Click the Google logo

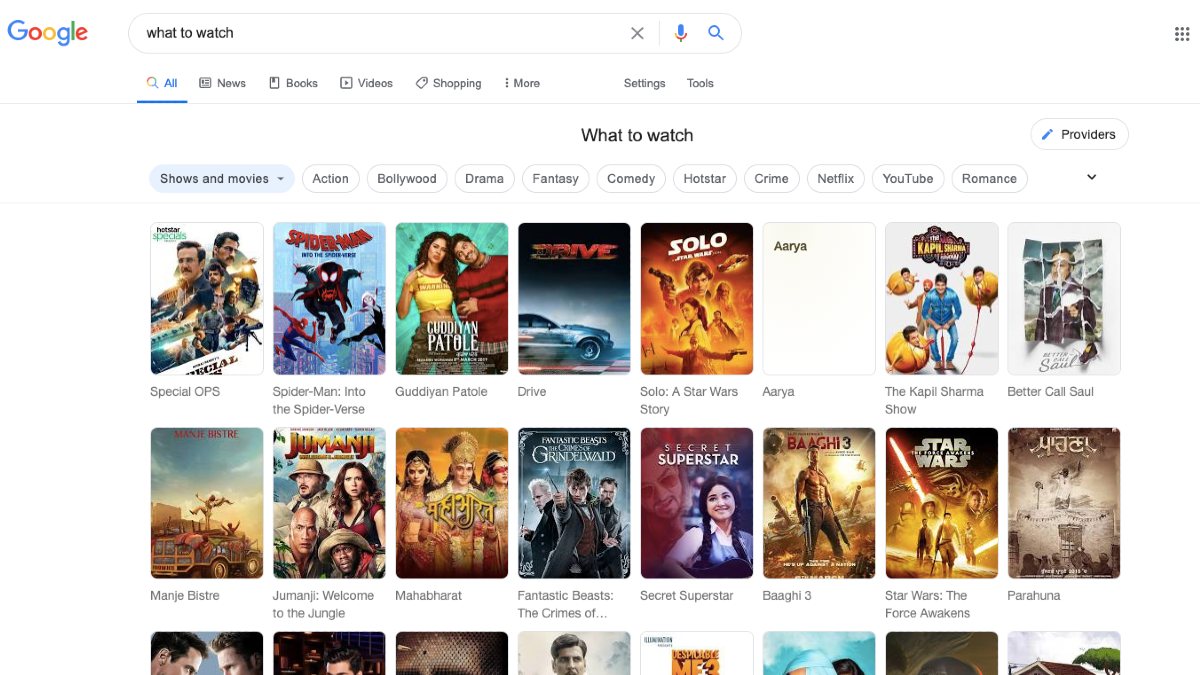coord(47,31)
